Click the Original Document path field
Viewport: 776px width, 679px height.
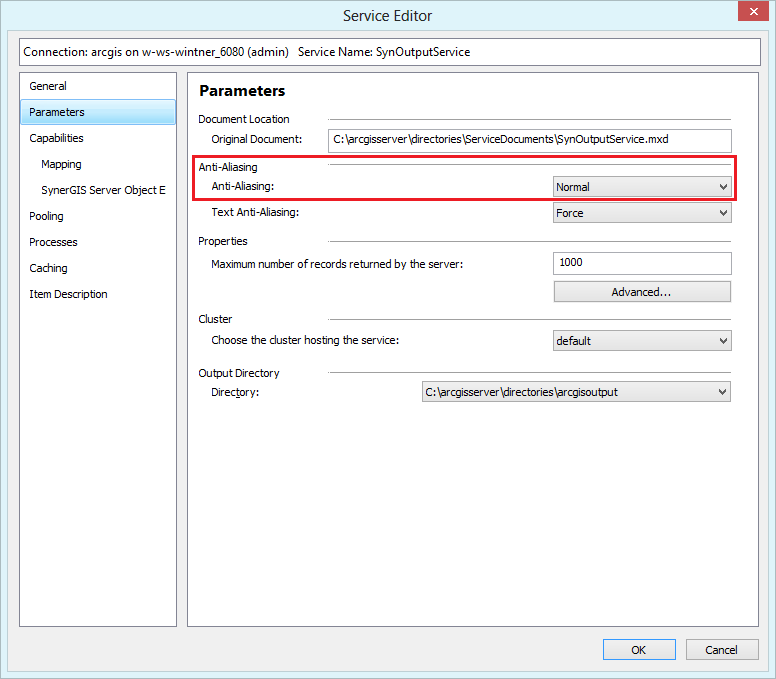pos(530,140)
